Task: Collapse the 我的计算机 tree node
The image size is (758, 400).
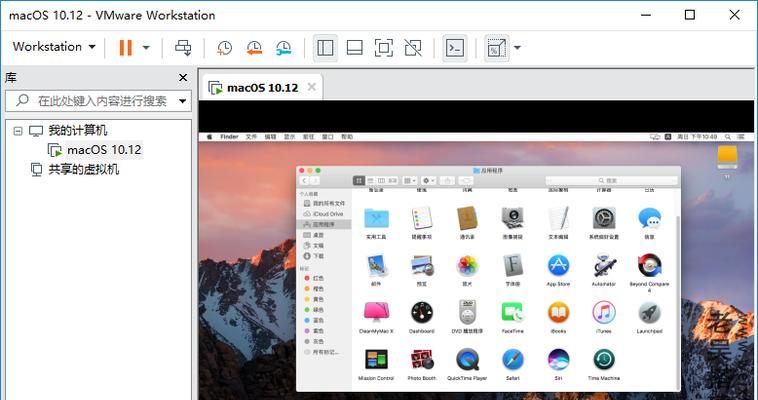Action: point(18,131)
